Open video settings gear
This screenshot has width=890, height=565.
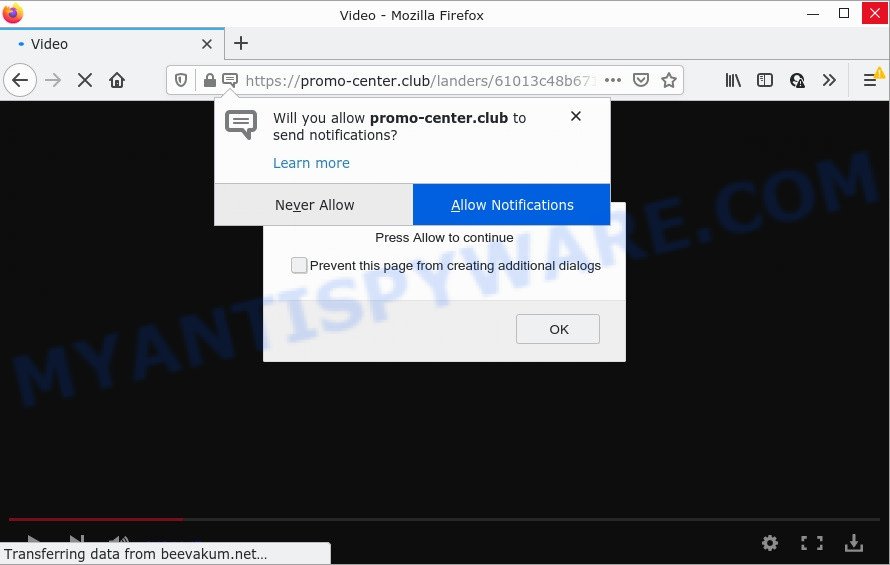coord(770,543)
